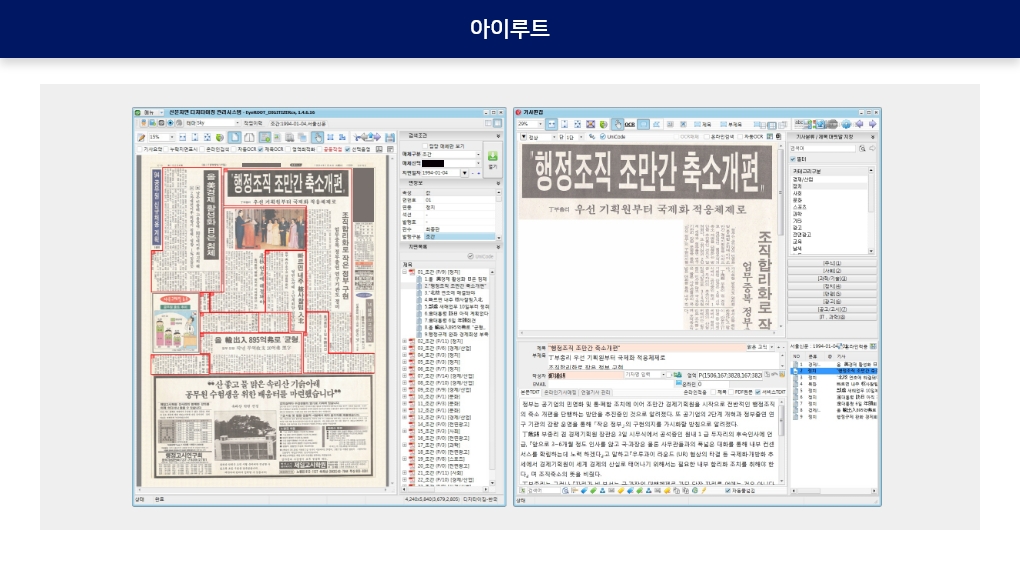Open the 온라인기사메일 tab

pyautogui.click(x=560, y=392)
